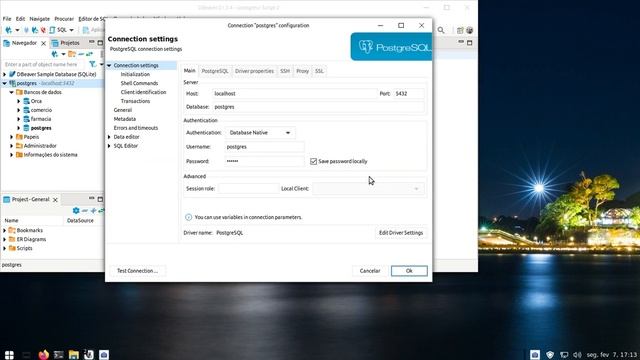Click the filter funnel icon in navigator
Screen dimensions: 640x360
(x=93, y=64)
